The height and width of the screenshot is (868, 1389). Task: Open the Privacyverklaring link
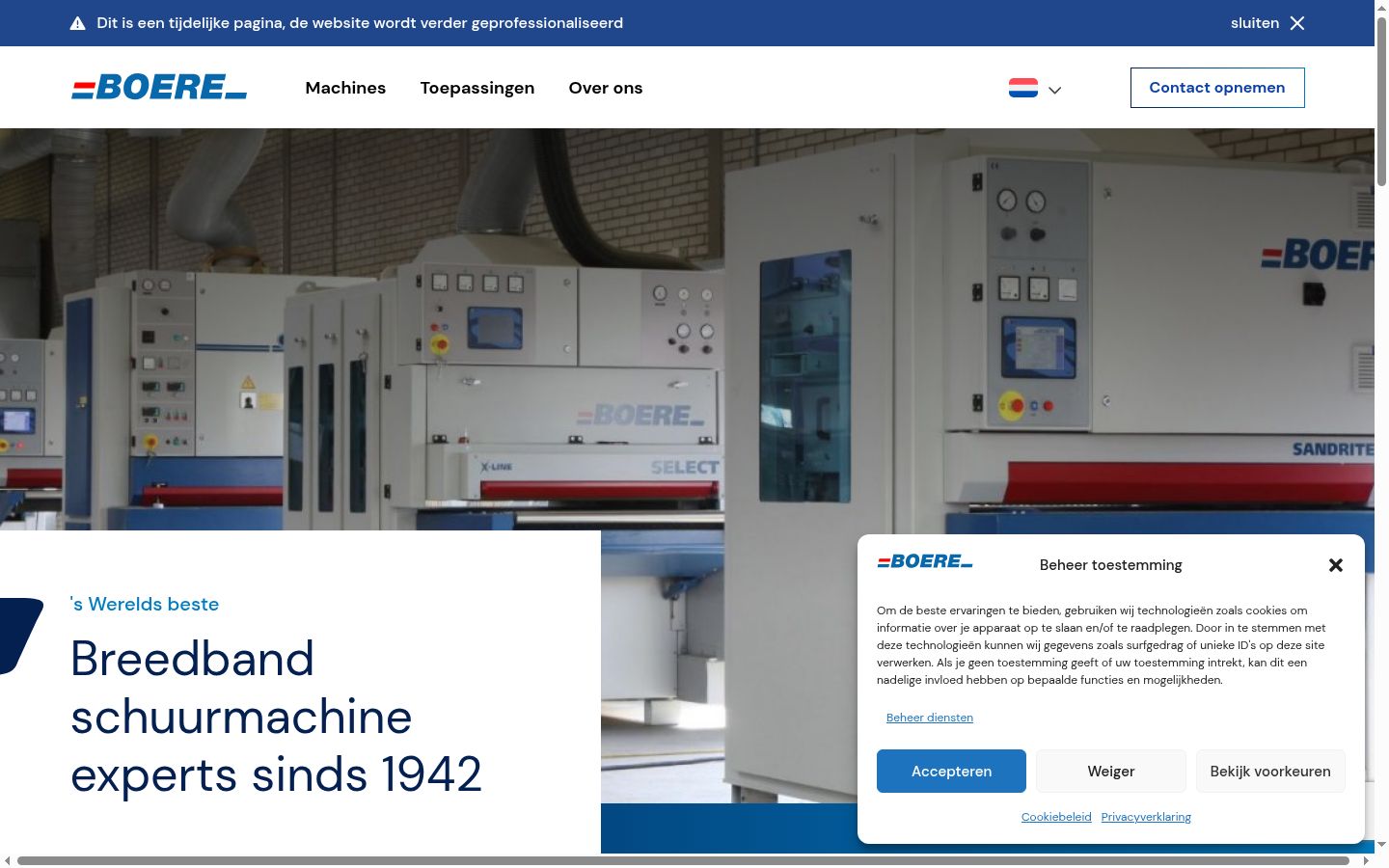click(x=1146, y=817)
